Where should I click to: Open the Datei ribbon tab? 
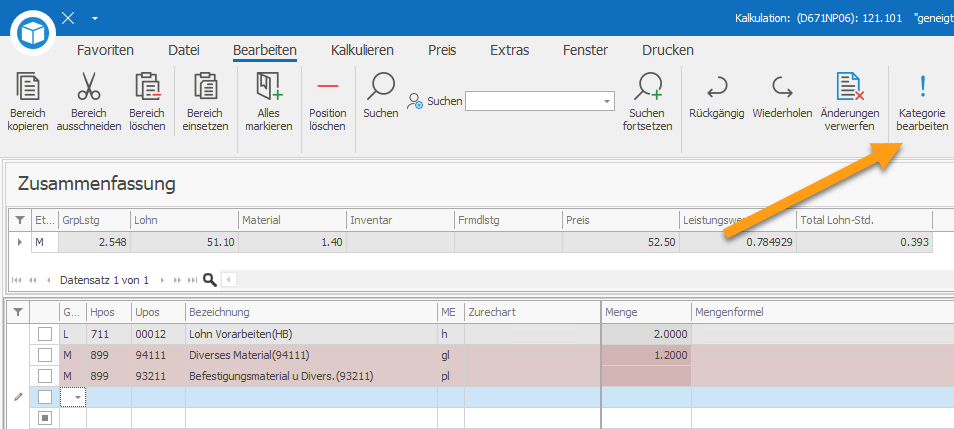coord(184,51)
